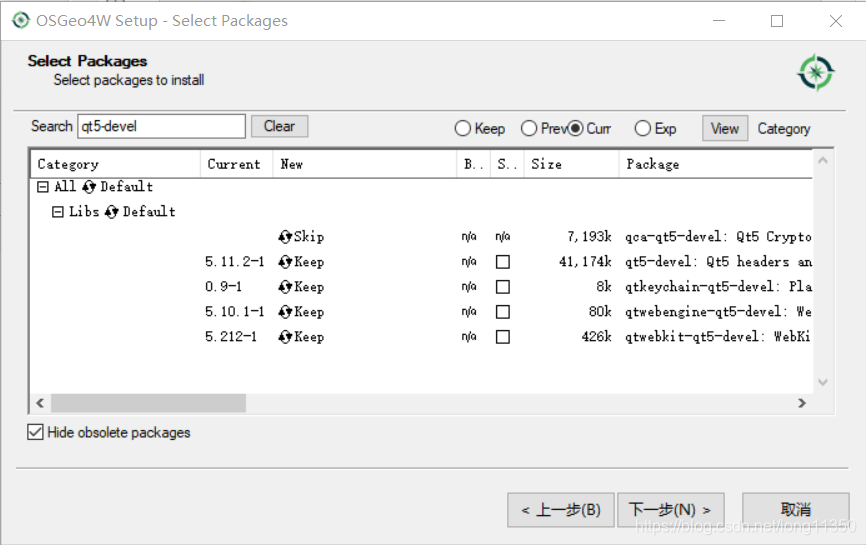Click the Current column header
Image resolution: width=866 pixels, height=545 pixels.
pos(236,164)
